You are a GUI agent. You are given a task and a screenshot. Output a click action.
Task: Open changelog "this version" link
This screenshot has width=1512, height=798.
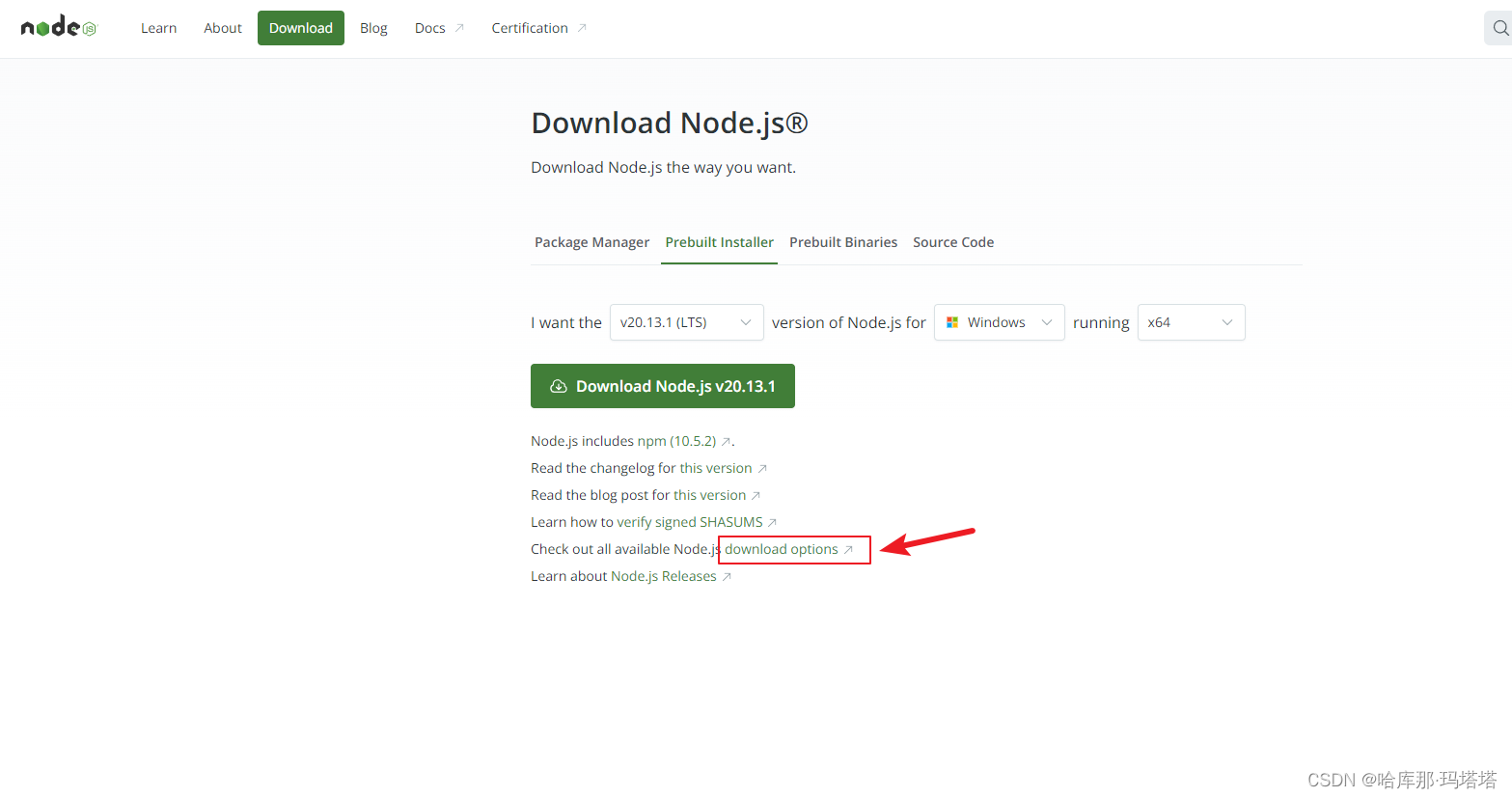point(724,468)
